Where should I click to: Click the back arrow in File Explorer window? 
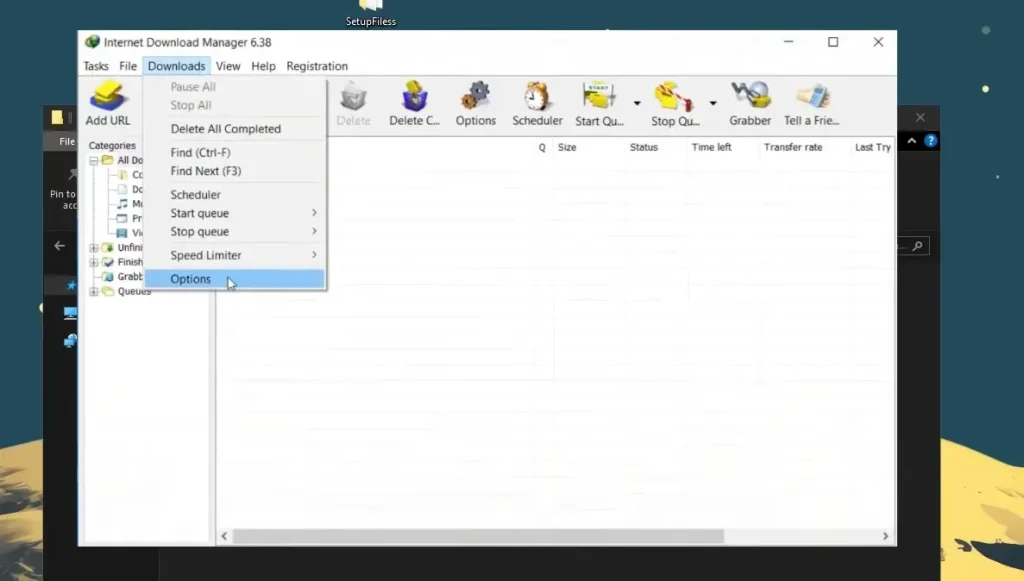[x=59, y=246]
